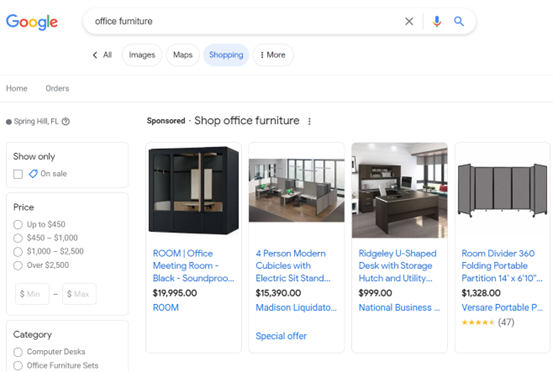Open the Maps tab
The height and width of the screenshot is (372, 553).
tap(183, 55)
